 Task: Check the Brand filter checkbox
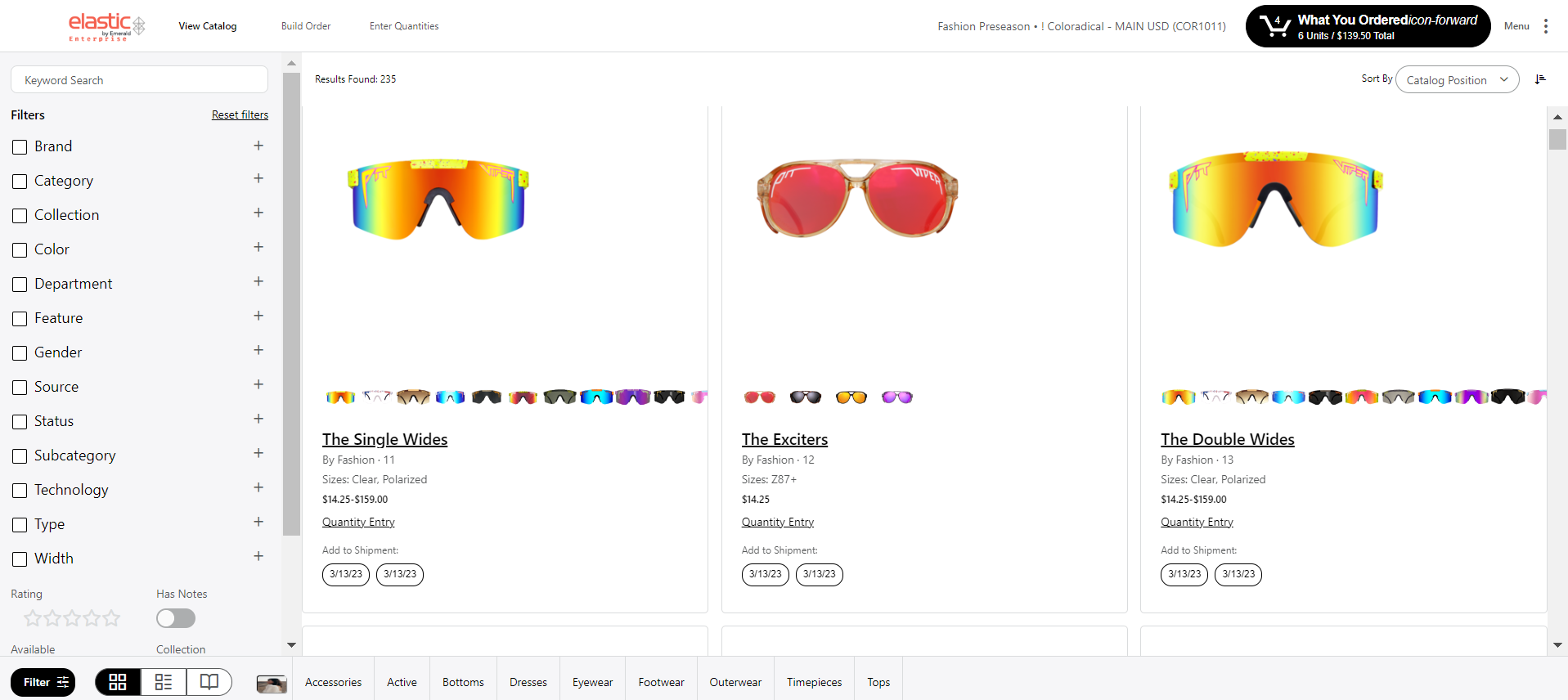(x=20, y=147)
